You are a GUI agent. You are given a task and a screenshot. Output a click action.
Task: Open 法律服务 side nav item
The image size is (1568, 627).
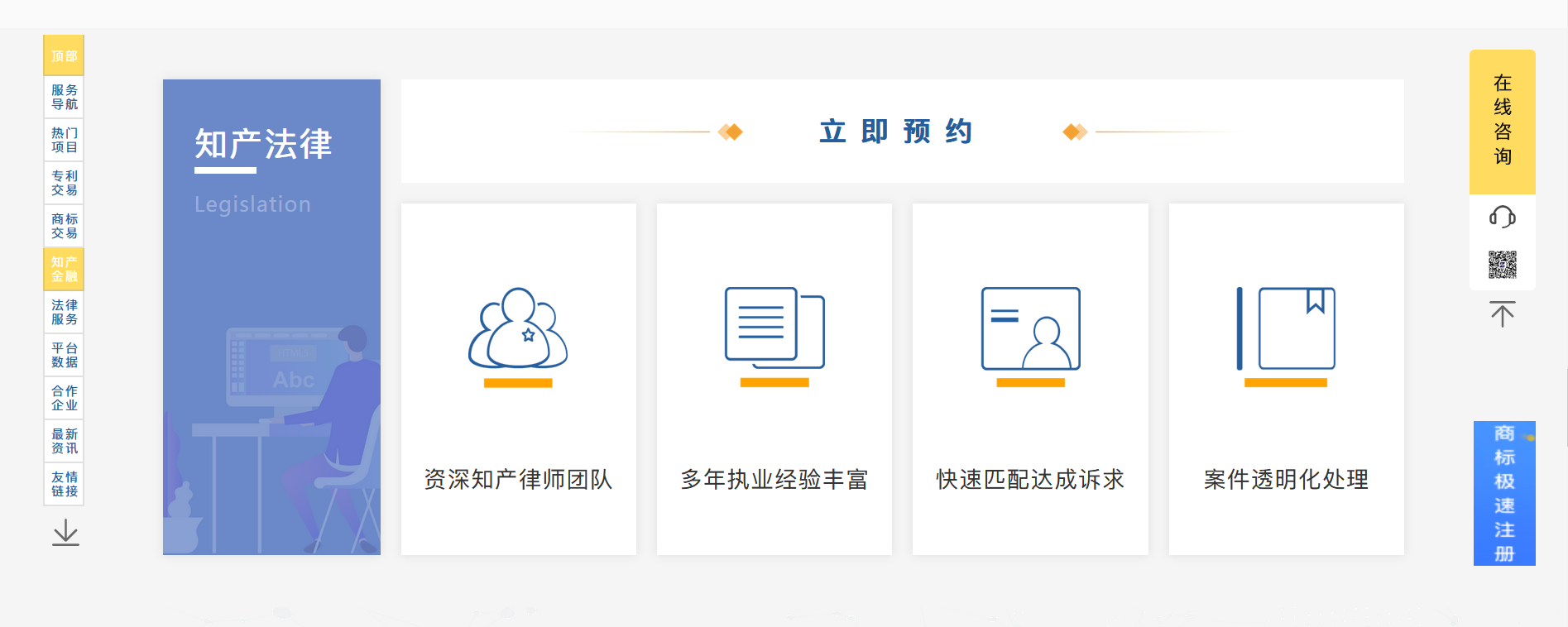pos(64,312)
